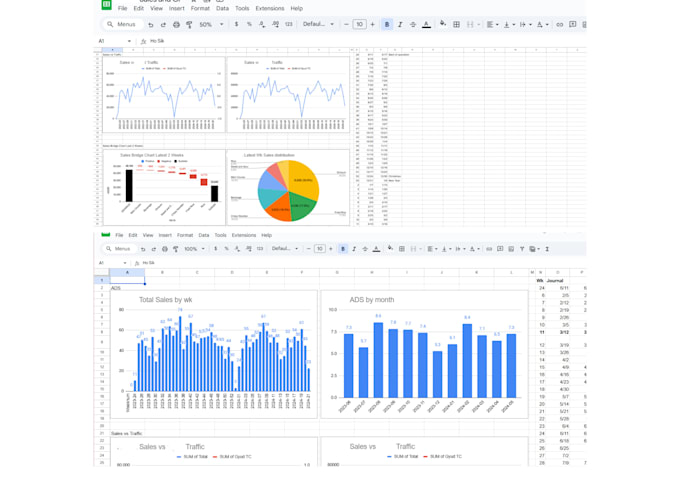Open the font dropdown in the 50% zoom sheet
Viewport: 680px width, 482px height.
(318, 24)
